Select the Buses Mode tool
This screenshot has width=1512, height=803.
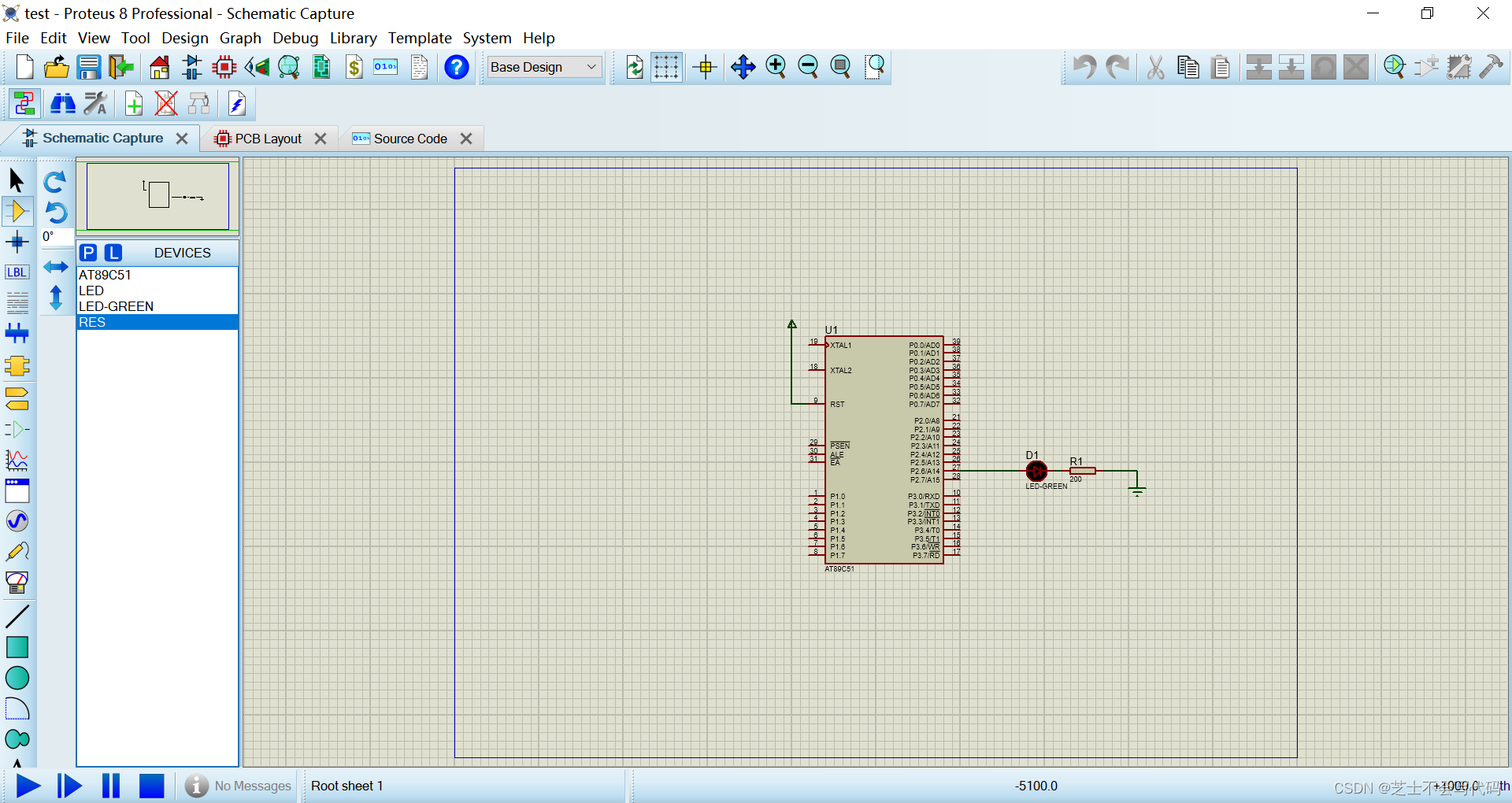pyautogui.click(x=17, y=334)
